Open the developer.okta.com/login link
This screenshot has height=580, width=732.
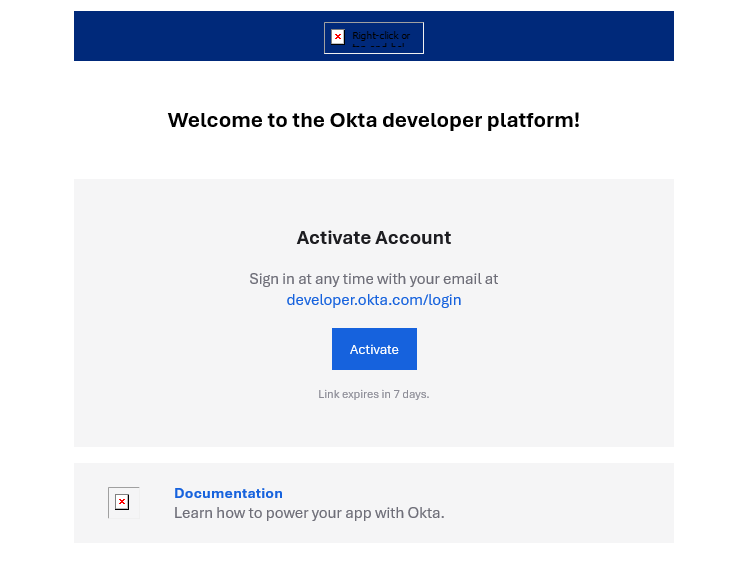coord(373,300)
